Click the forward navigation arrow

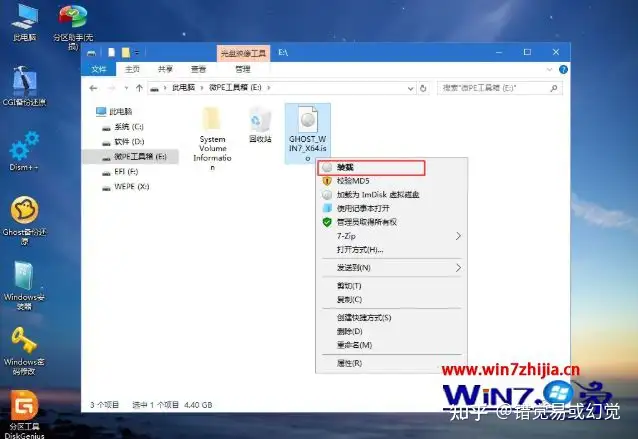tap(111, 88)
